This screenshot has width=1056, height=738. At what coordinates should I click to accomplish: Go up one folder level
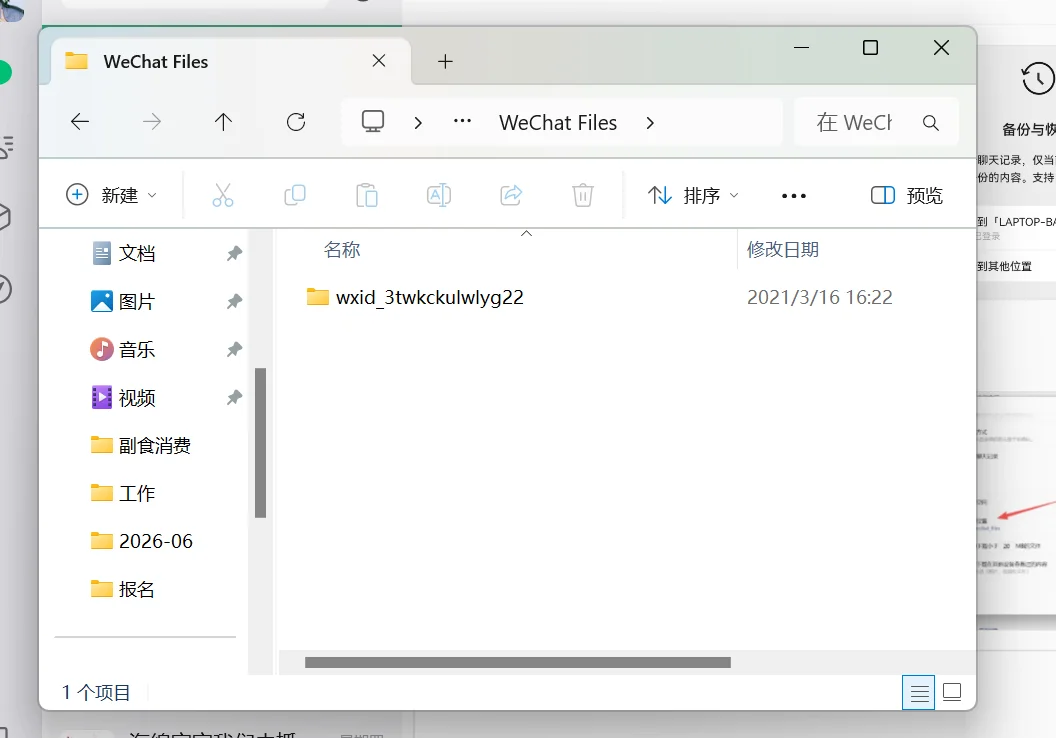pyautogui.click(x=223, y=122)
